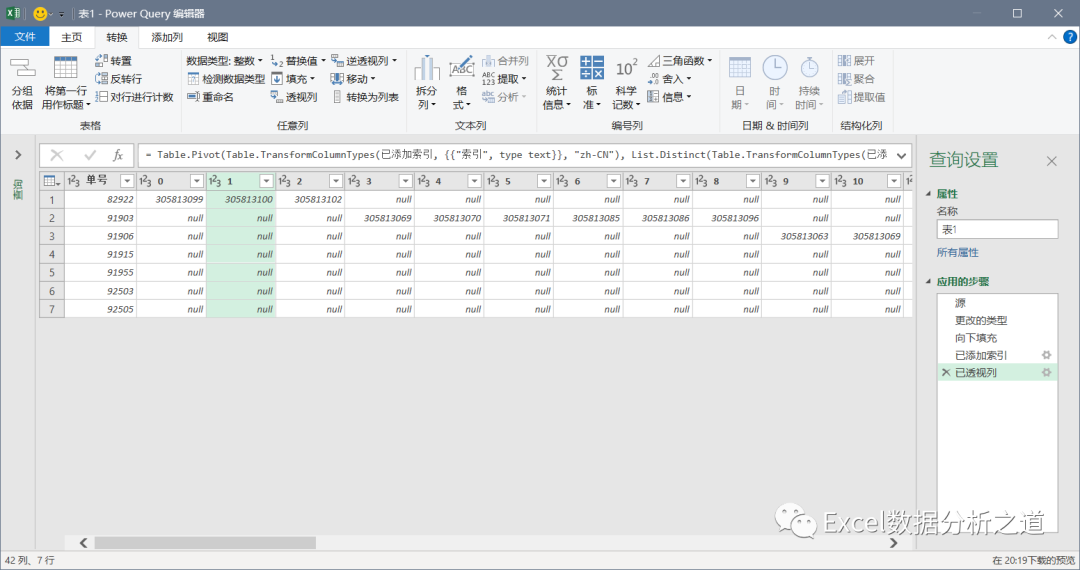Click the formula bar confirm checkmark
The width and height of the screenshot is (1080, 570).
(x=90, y=155)
